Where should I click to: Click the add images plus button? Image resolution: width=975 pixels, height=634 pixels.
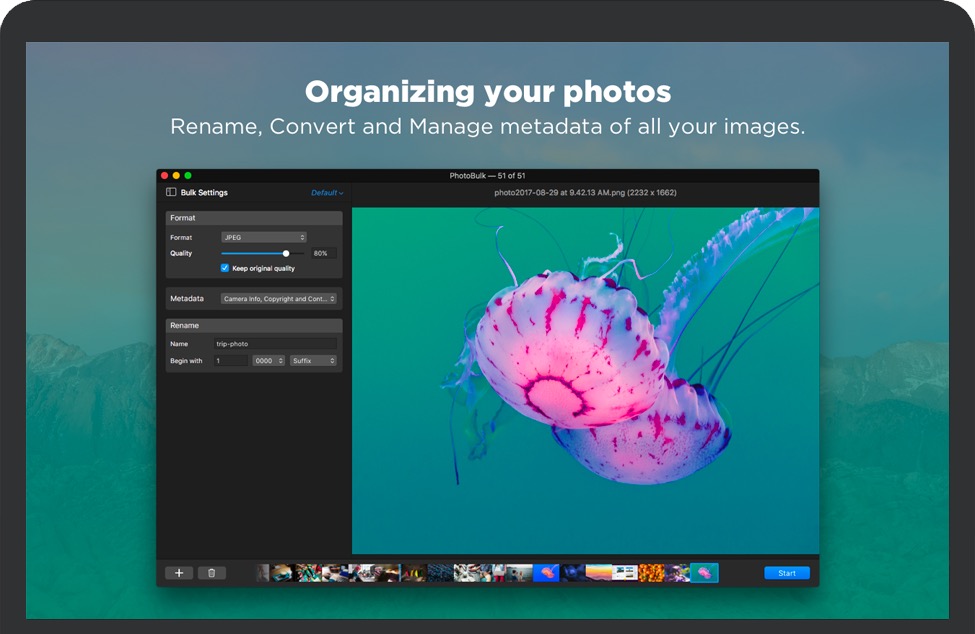tap(179, 573)
